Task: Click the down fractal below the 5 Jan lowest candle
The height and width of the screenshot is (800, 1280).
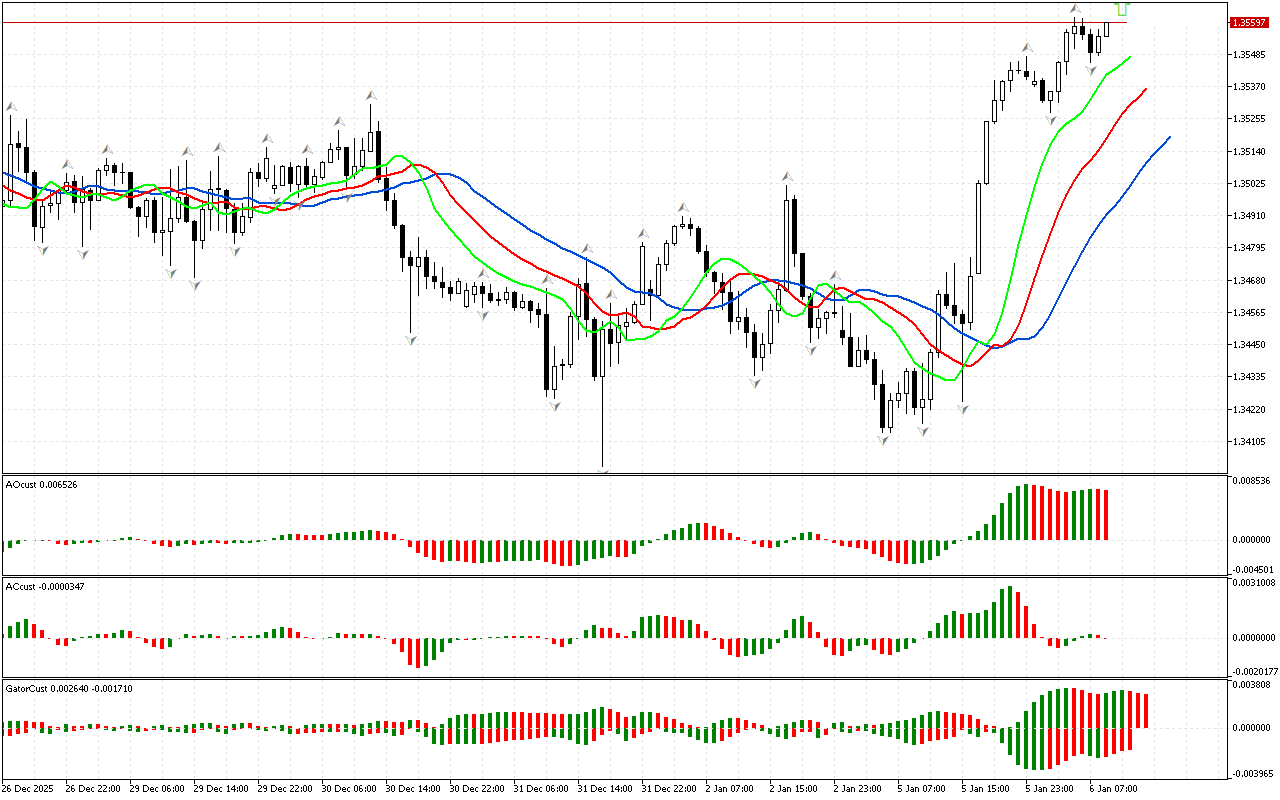Action: click(884, 439)
